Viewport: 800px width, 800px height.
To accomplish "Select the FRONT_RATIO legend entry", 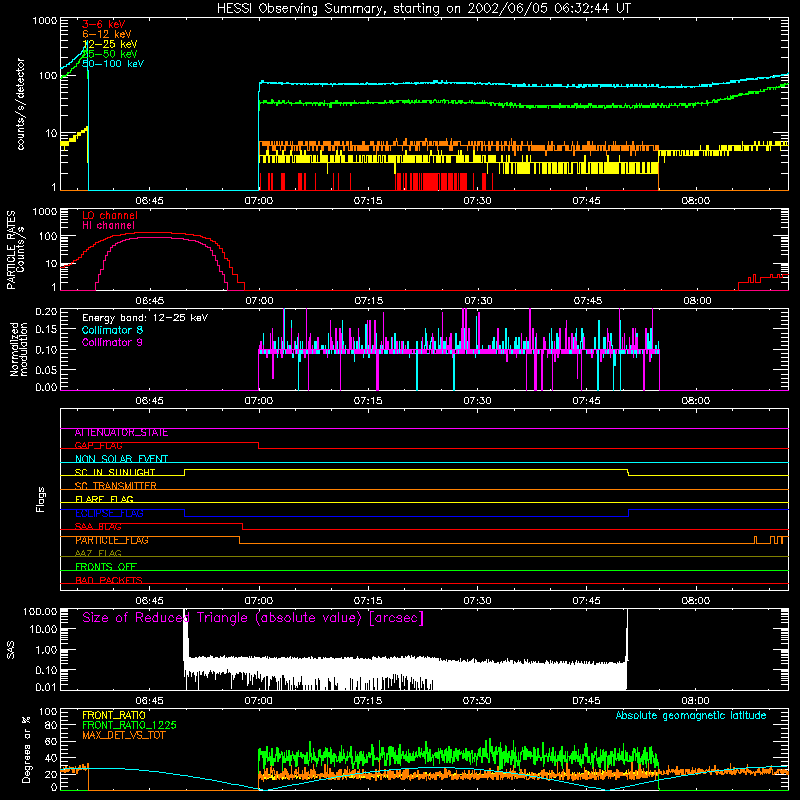I will click(x=114, y=715).
